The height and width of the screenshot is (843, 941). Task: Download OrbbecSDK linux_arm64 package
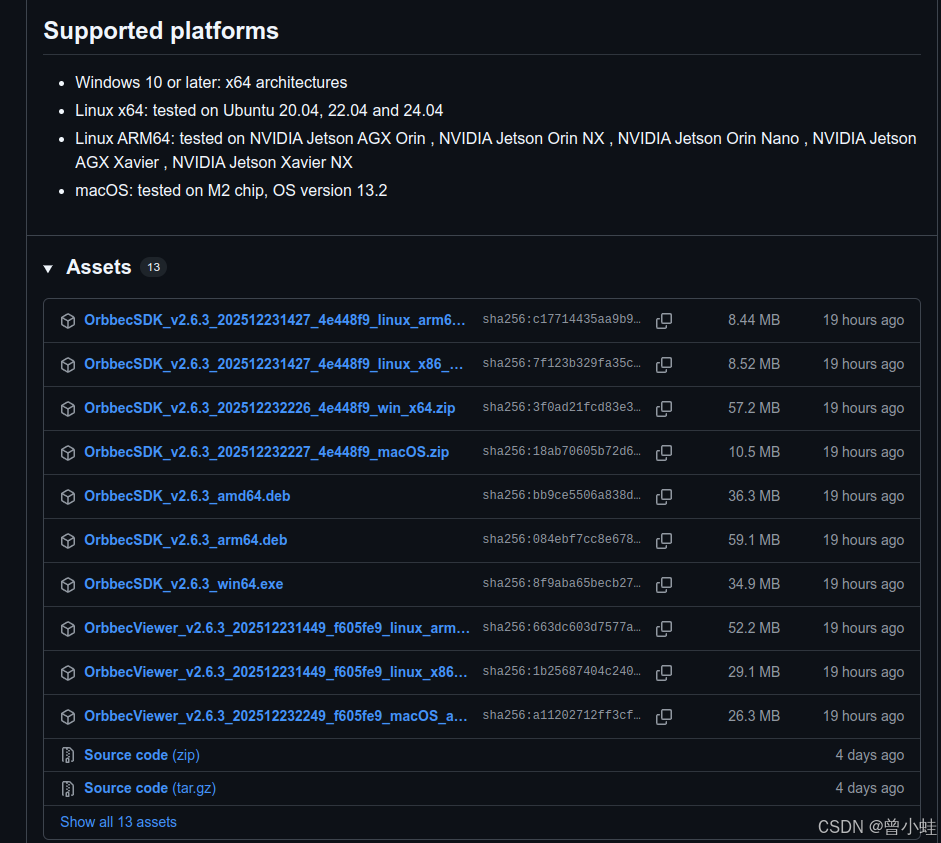275,320
